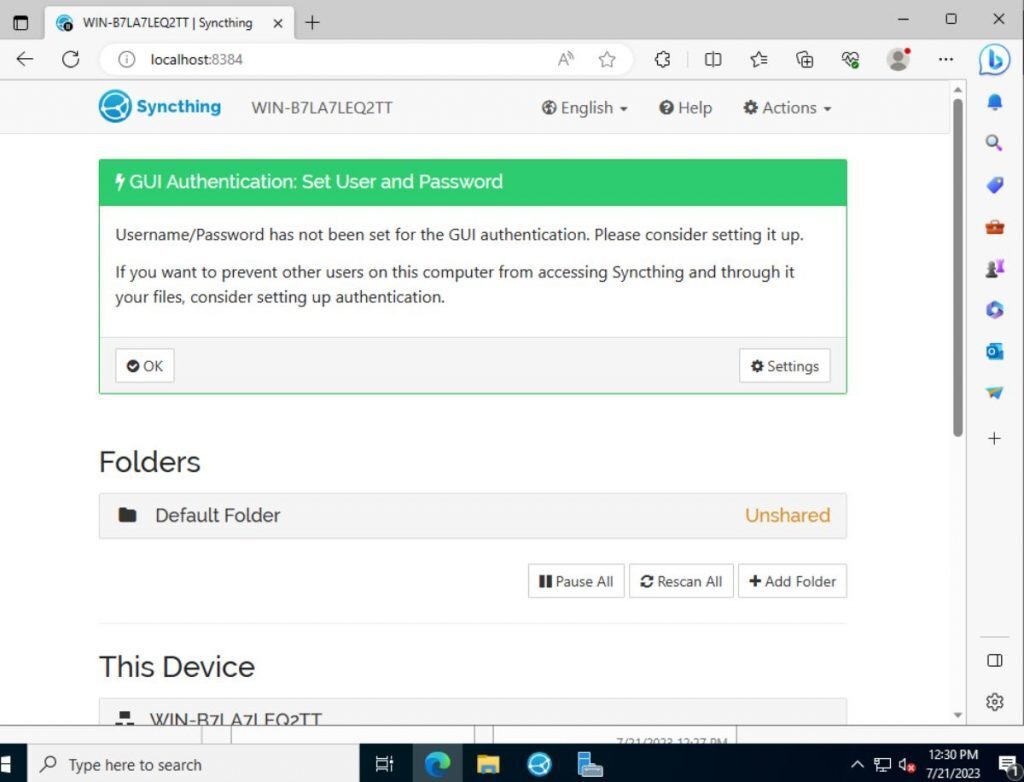
Task: Click the taskbar search box
Action: [193, 764]
